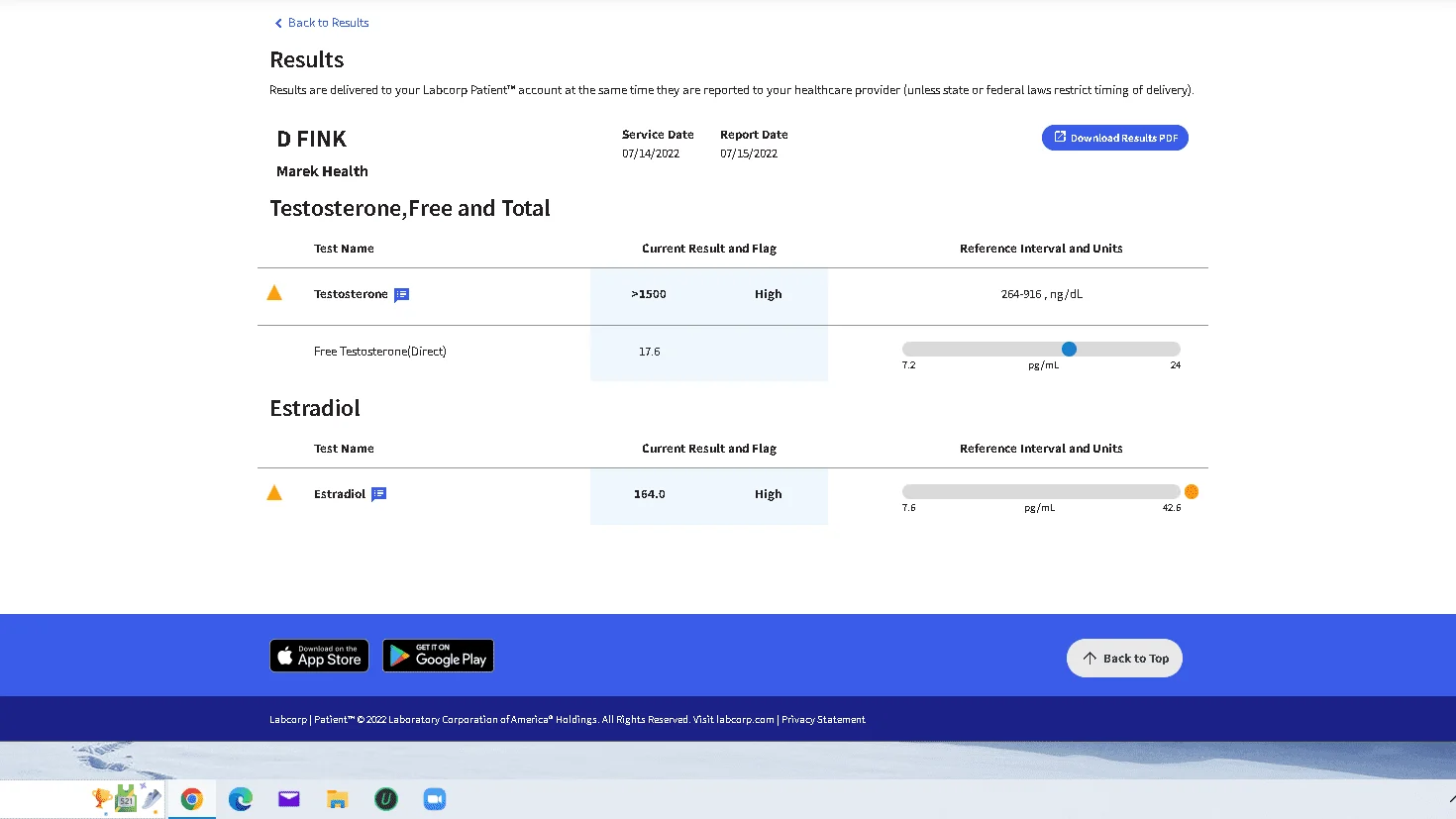Click the Get it on Google Play badge

[438, 656]
